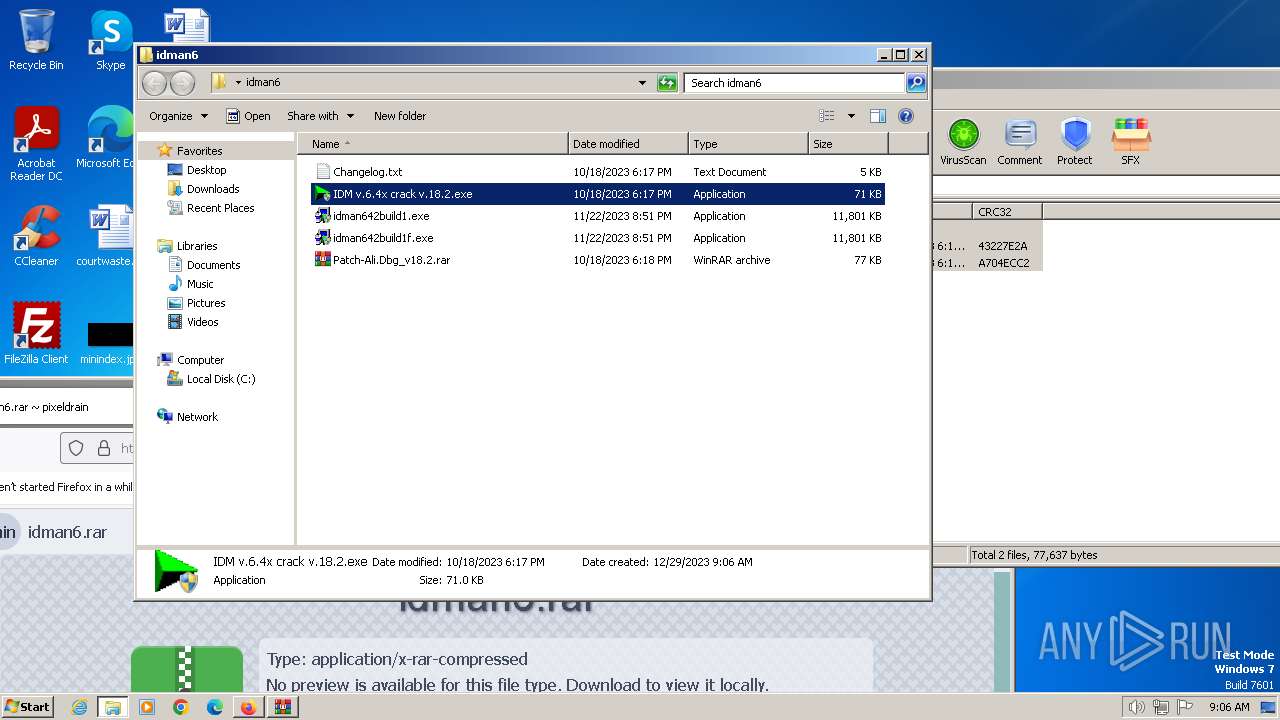Click the icon of idman642build1.exe
Screen dimensions: 1280x720
click(x=322, y=216)
